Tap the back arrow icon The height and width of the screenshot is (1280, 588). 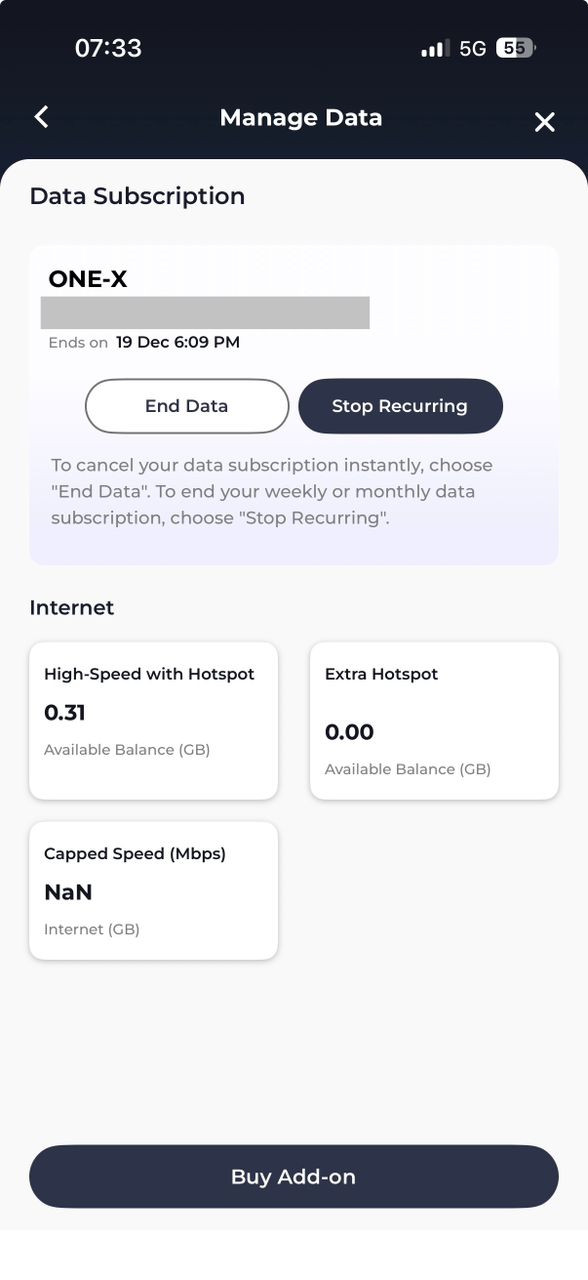click(41, 117)
